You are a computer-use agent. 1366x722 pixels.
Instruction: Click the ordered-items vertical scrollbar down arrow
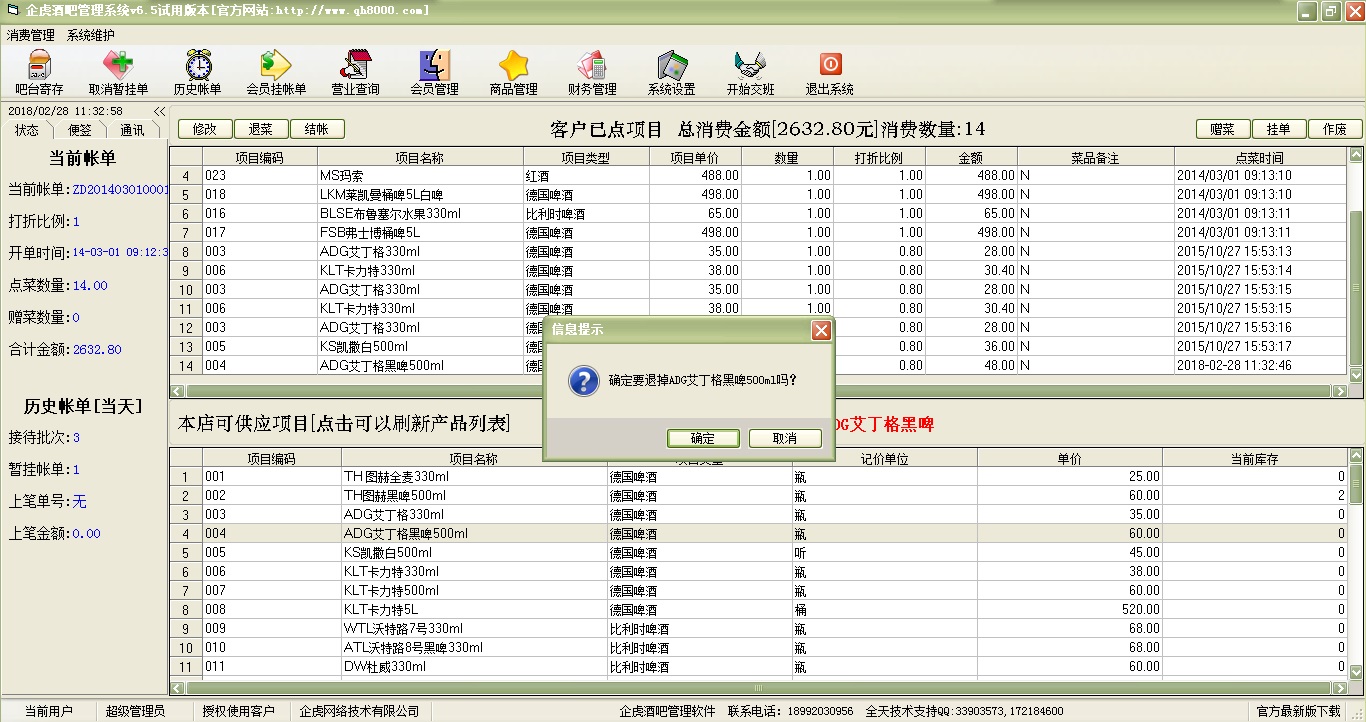(x=1355, y=375)
